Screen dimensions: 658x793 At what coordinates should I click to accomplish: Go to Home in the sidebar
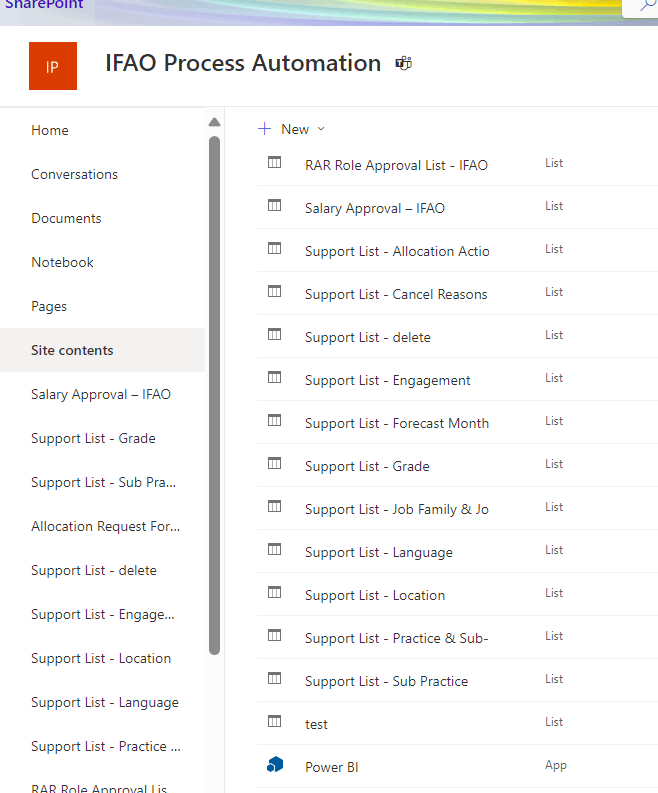[50, 130]
